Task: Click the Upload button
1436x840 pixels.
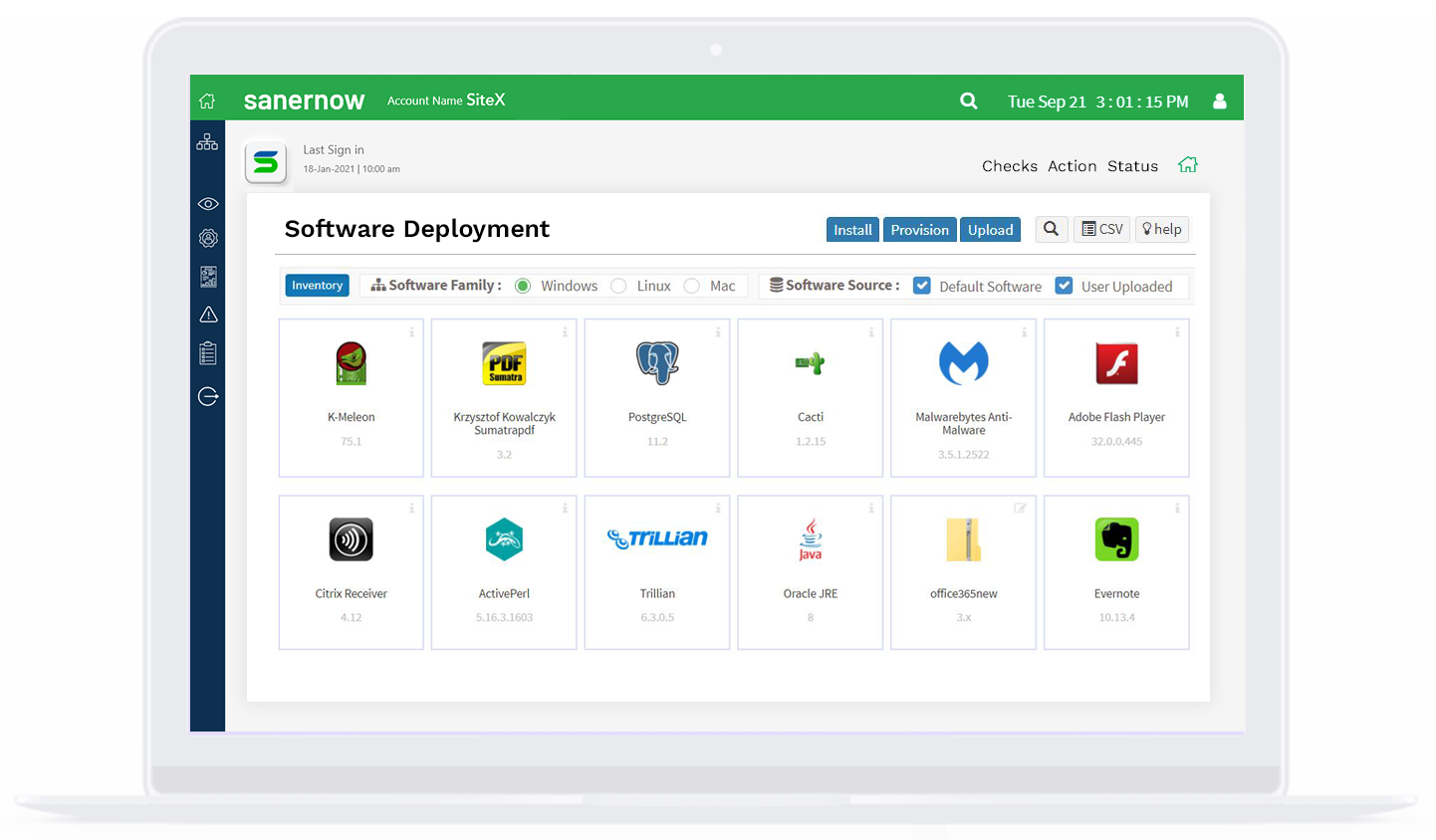Action: pyautogui.click(x=991, y=230)
